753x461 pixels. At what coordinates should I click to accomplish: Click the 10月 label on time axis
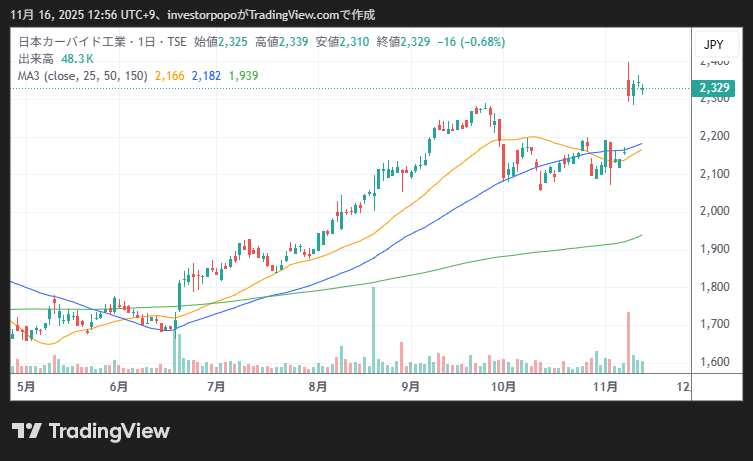(x=503, y=385)
